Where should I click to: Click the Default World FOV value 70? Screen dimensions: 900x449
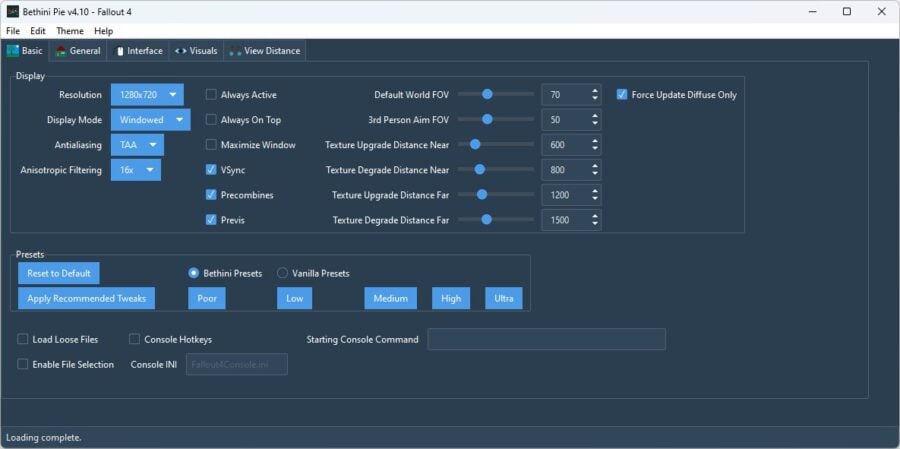coord(556,95)
